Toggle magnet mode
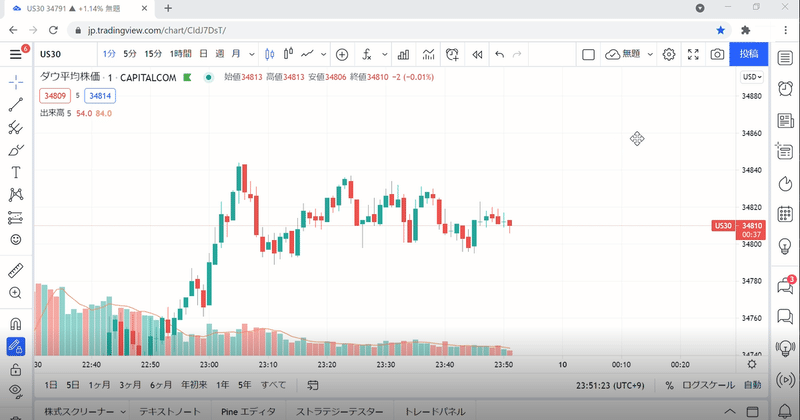This screenshot has width=800, height=420. [x=16, y=324]
